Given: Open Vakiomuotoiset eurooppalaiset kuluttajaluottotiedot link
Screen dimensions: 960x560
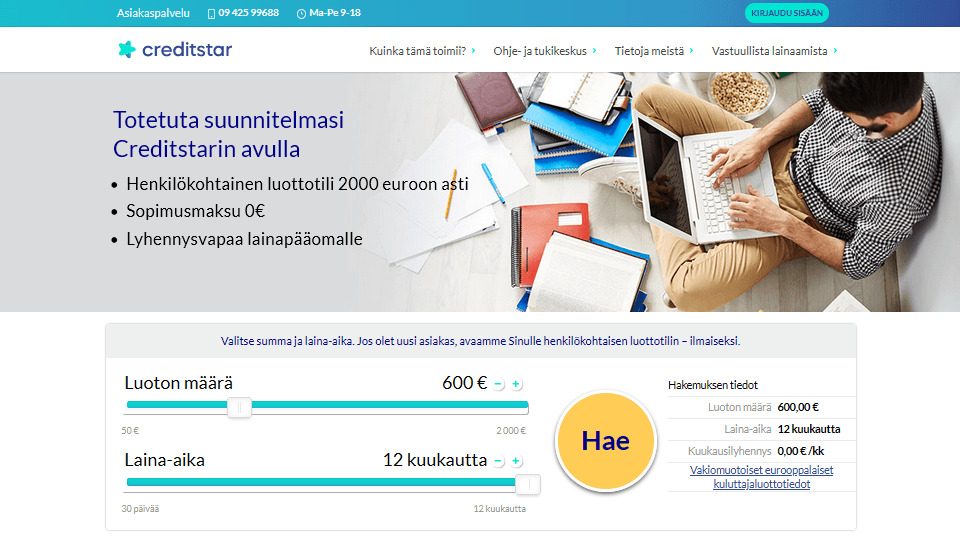Looking at the screenshot, I should [x=762, y=477].
